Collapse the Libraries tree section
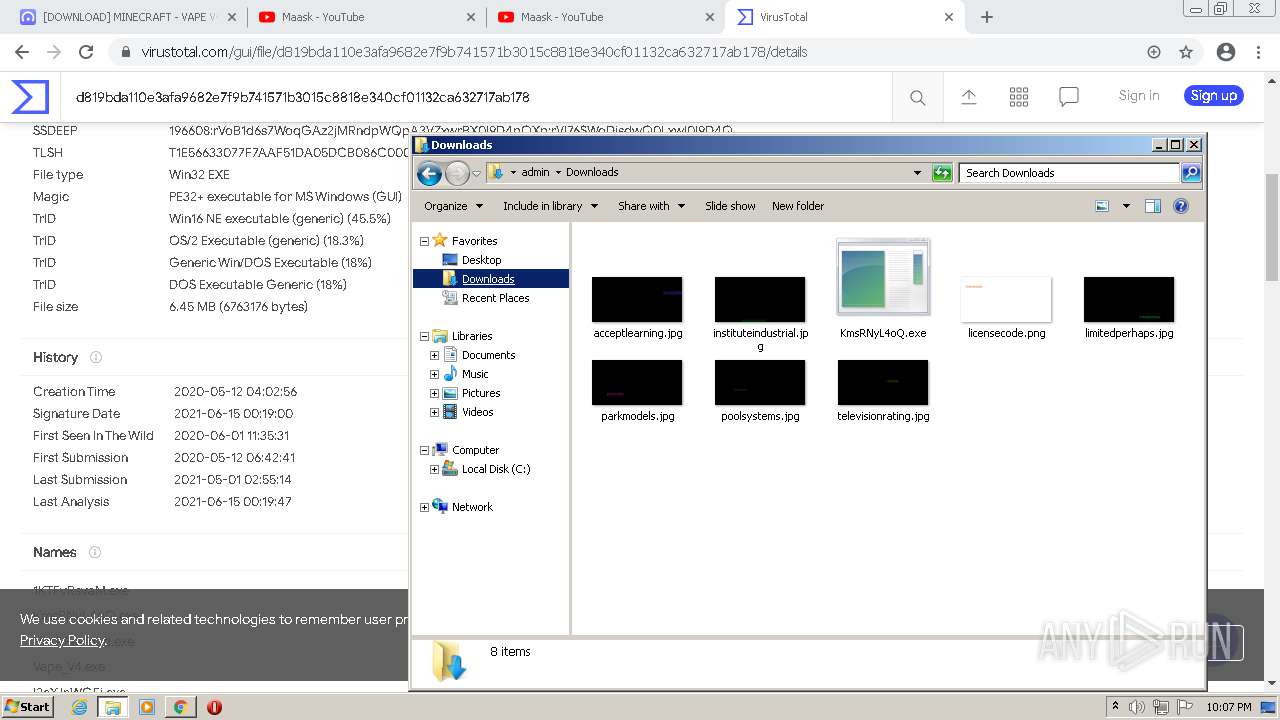1280x720 pixels. [424, 336]
